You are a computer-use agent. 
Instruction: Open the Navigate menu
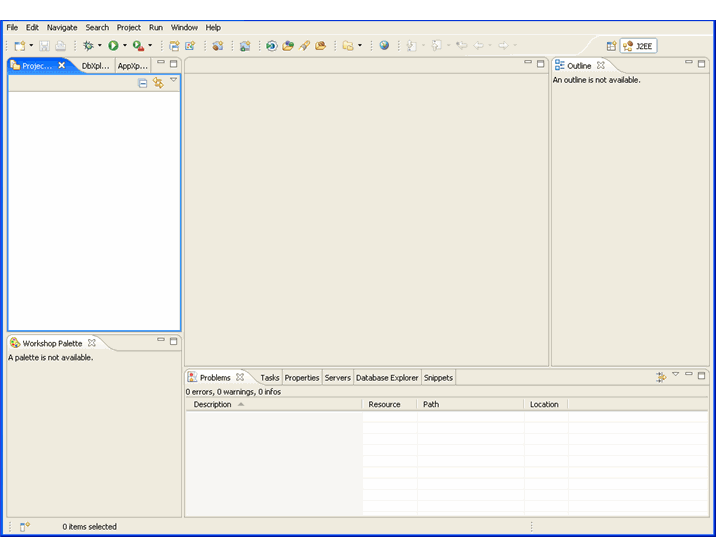(62, 27)
